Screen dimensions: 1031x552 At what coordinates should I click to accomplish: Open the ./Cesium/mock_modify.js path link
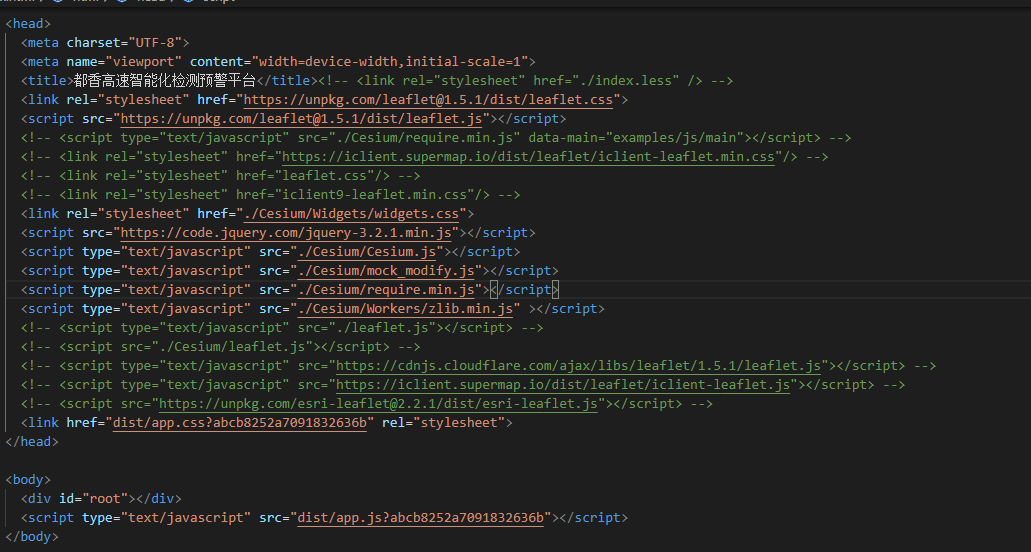pos(386,271)
